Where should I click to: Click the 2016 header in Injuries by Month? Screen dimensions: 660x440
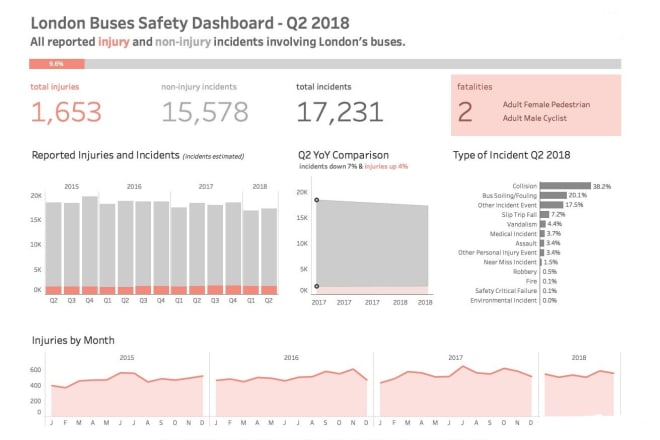pos(291,357)
